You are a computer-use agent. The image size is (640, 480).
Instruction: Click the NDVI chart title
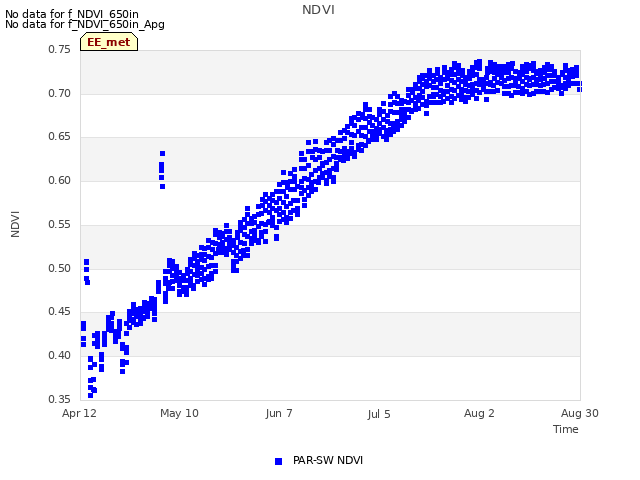(318, 10)
